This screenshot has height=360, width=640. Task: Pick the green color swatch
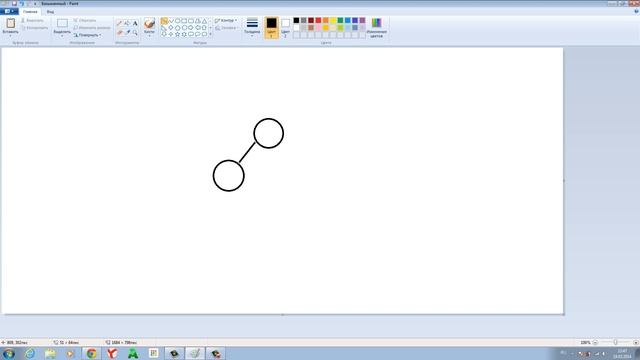click(340, 20)
